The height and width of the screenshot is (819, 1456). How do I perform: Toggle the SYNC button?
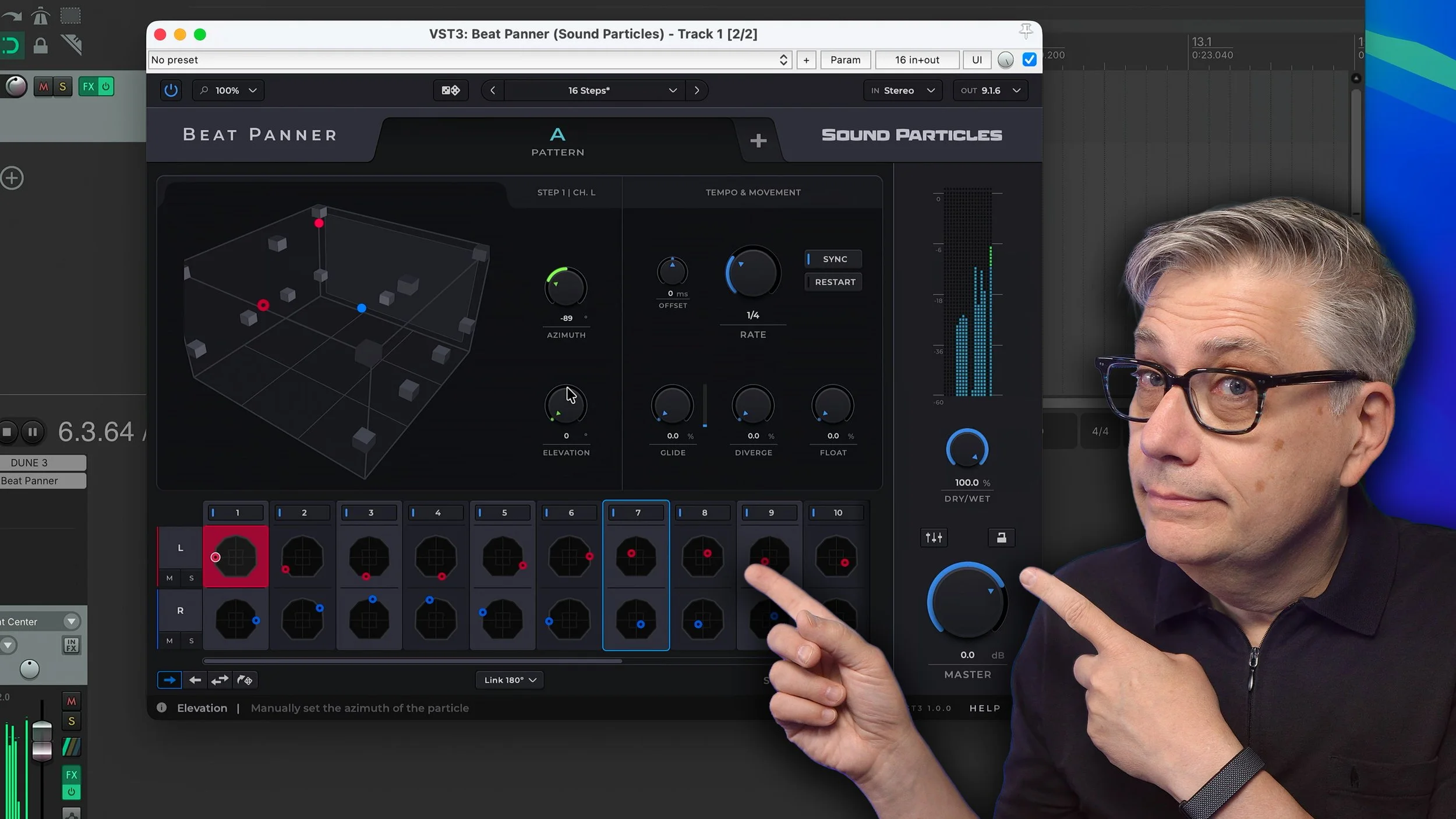point(833,259)
